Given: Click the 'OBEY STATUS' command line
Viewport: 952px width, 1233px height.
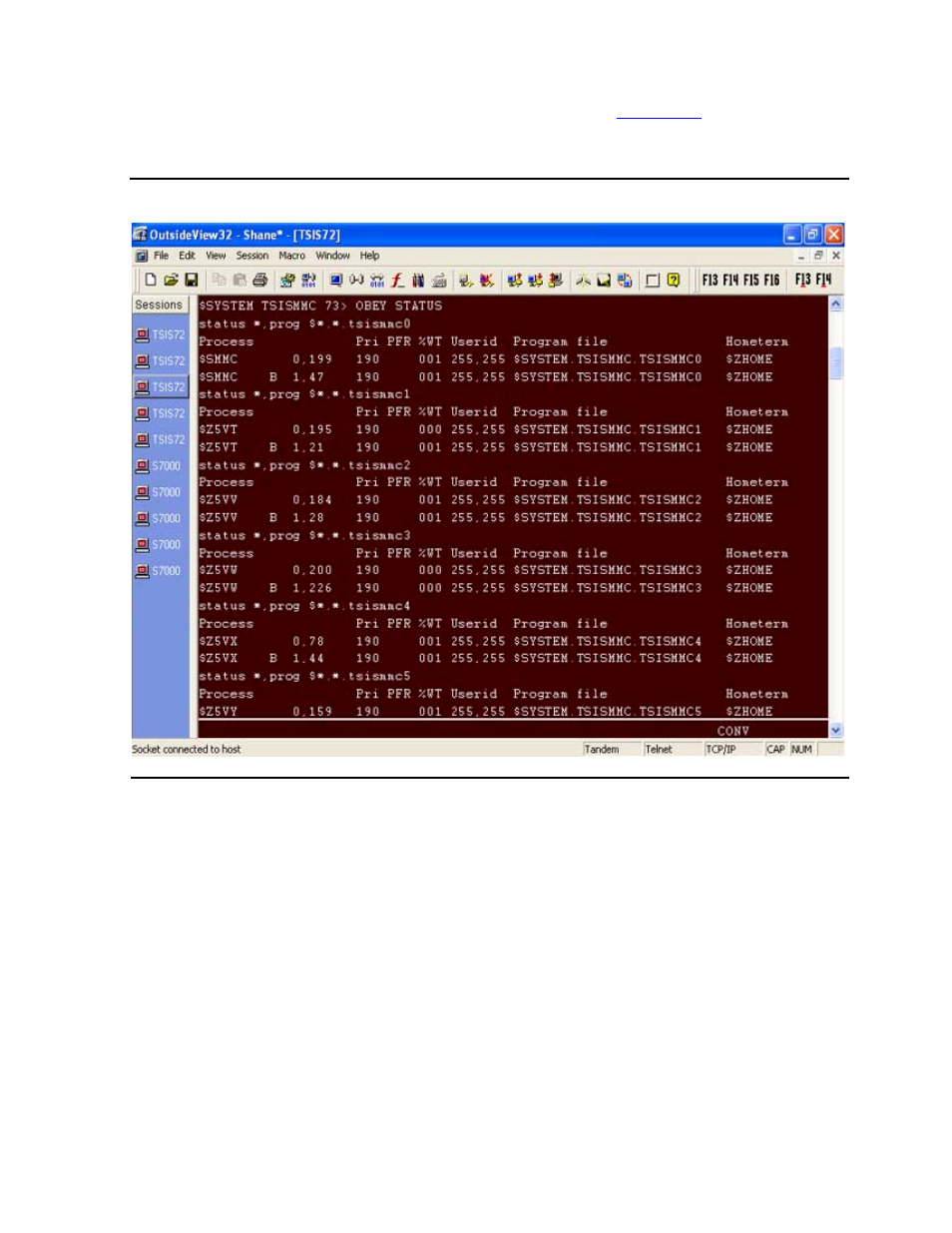Looking at the screenshot, I should [320, 307].
